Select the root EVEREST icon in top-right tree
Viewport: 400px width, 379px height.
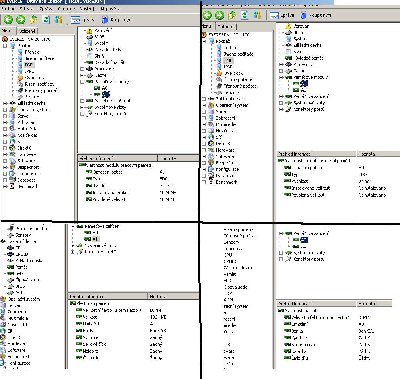(x=204, y=34)
